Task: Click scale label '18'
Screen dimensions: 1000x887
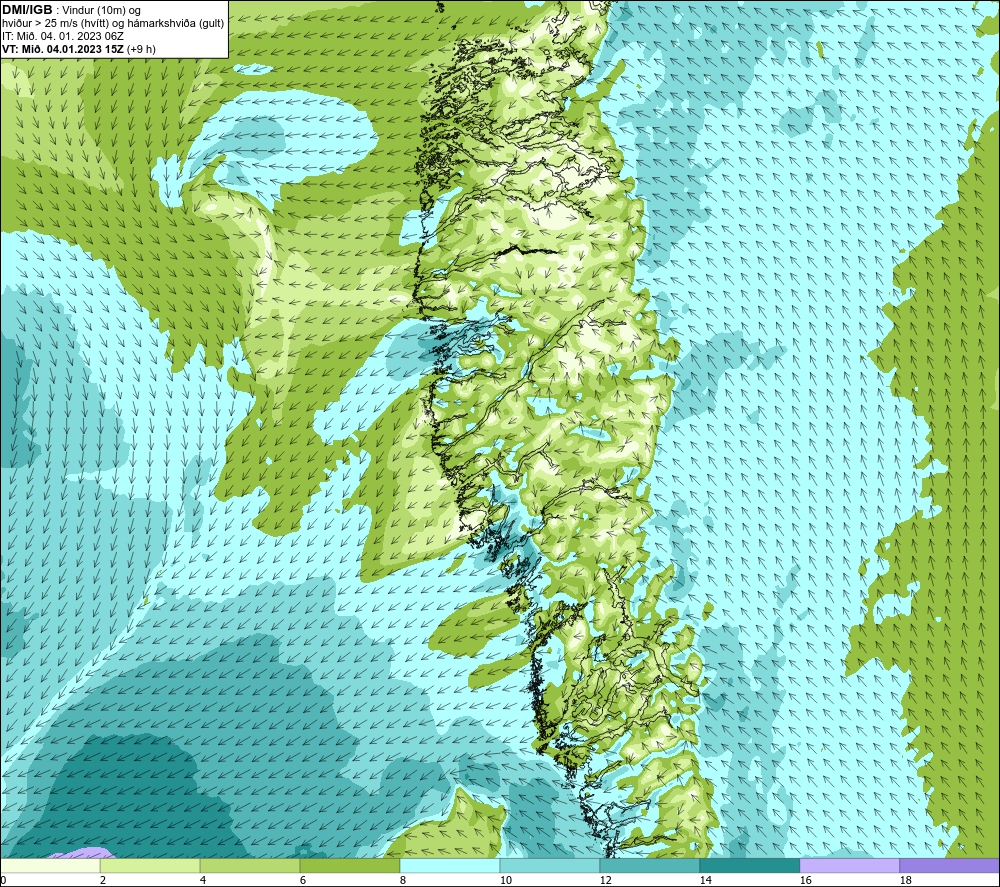Action: [x=905, y=880]
